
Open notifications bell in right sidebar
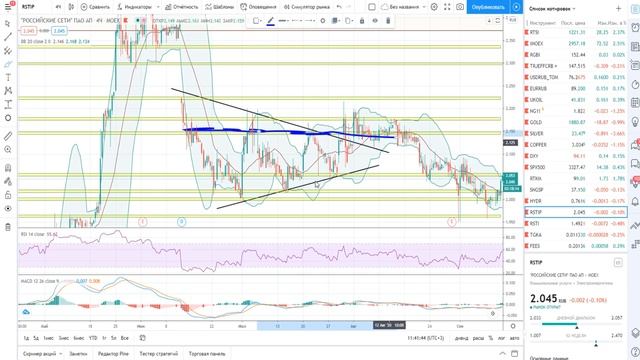pos(635,202)
